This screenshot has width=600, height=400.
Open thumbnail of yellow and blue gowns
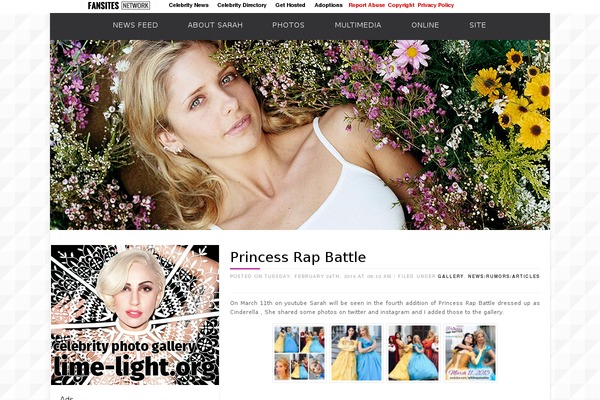[356, 353]
